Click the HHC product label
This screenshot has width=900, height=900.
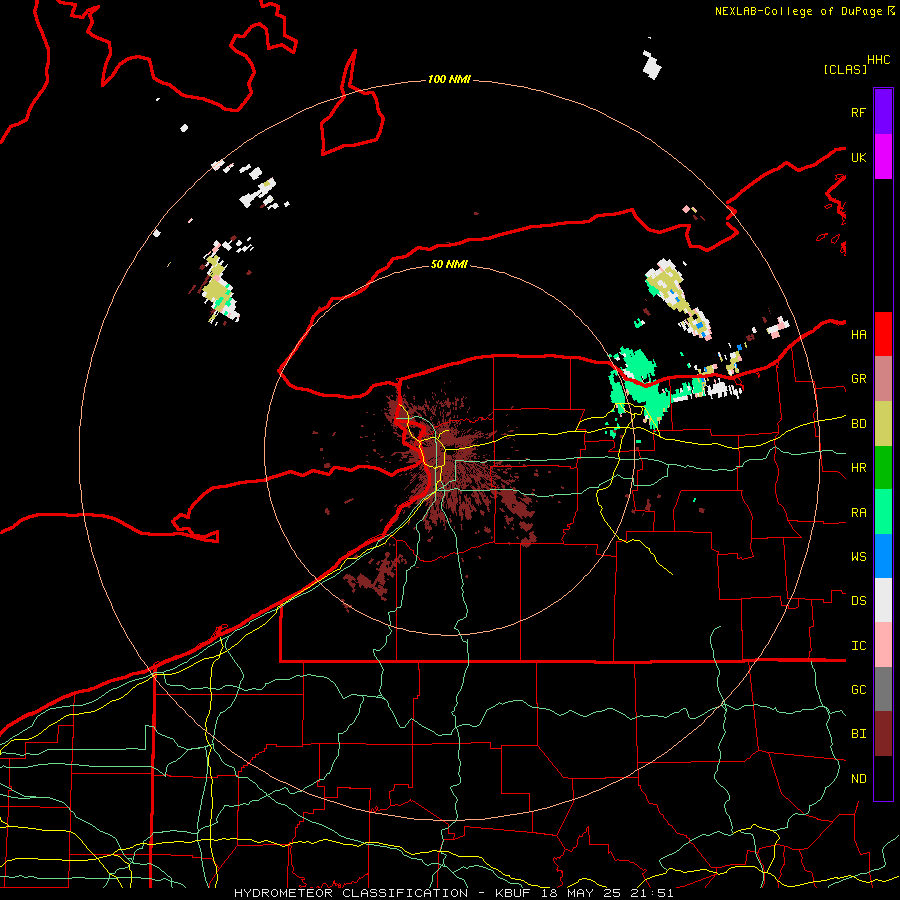(x=878, y=60)
